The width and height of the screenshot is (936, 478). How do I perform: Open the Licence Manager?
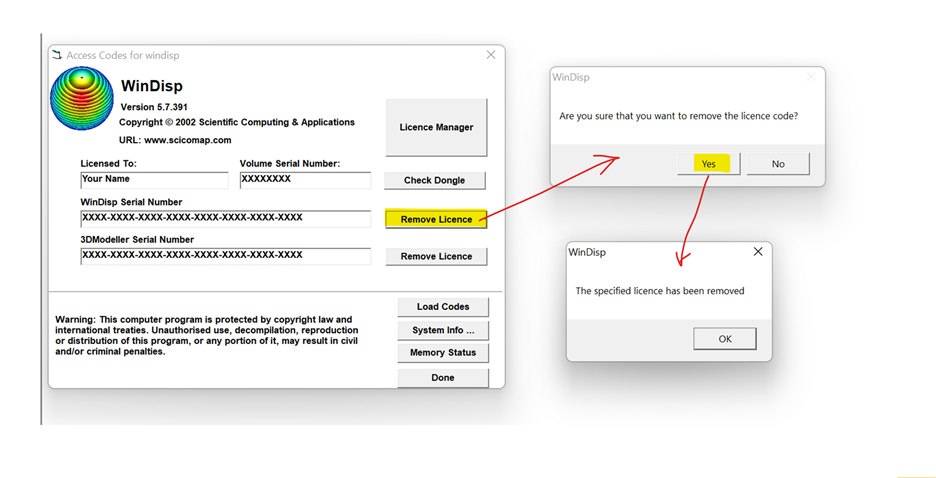tap(436, 127)
